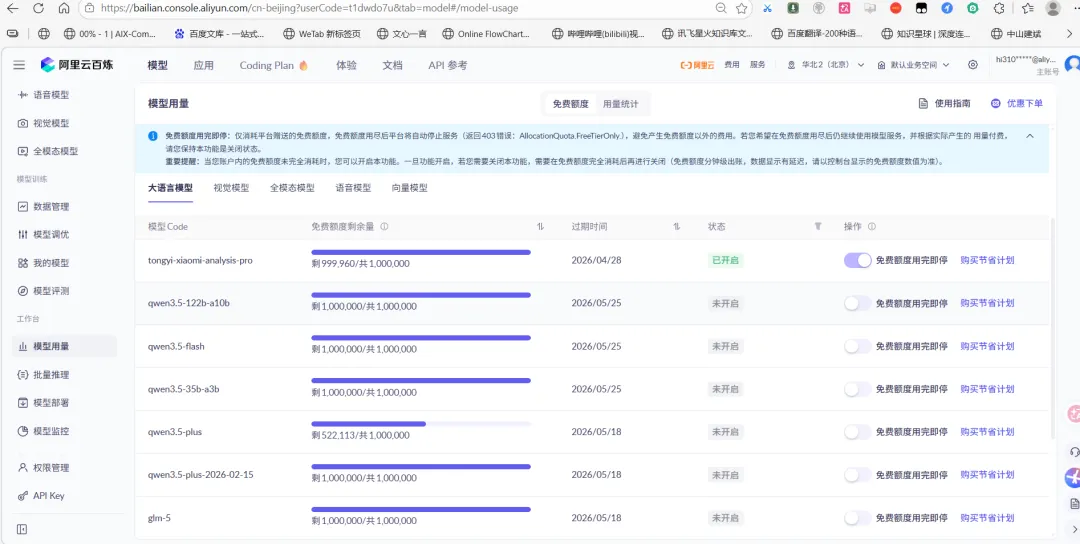Click the qwen3.5-plus quota progress bar

[421, 423]
